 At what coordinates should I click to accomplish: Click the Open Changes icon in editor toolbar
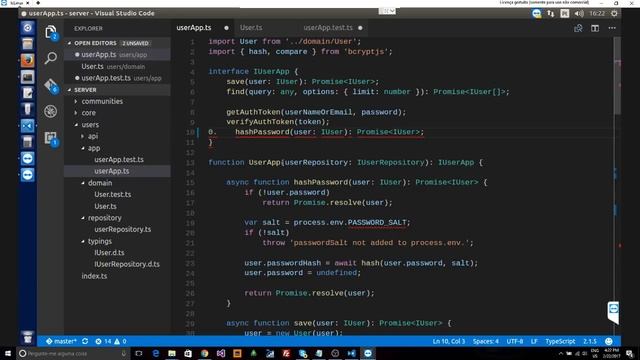578,28
